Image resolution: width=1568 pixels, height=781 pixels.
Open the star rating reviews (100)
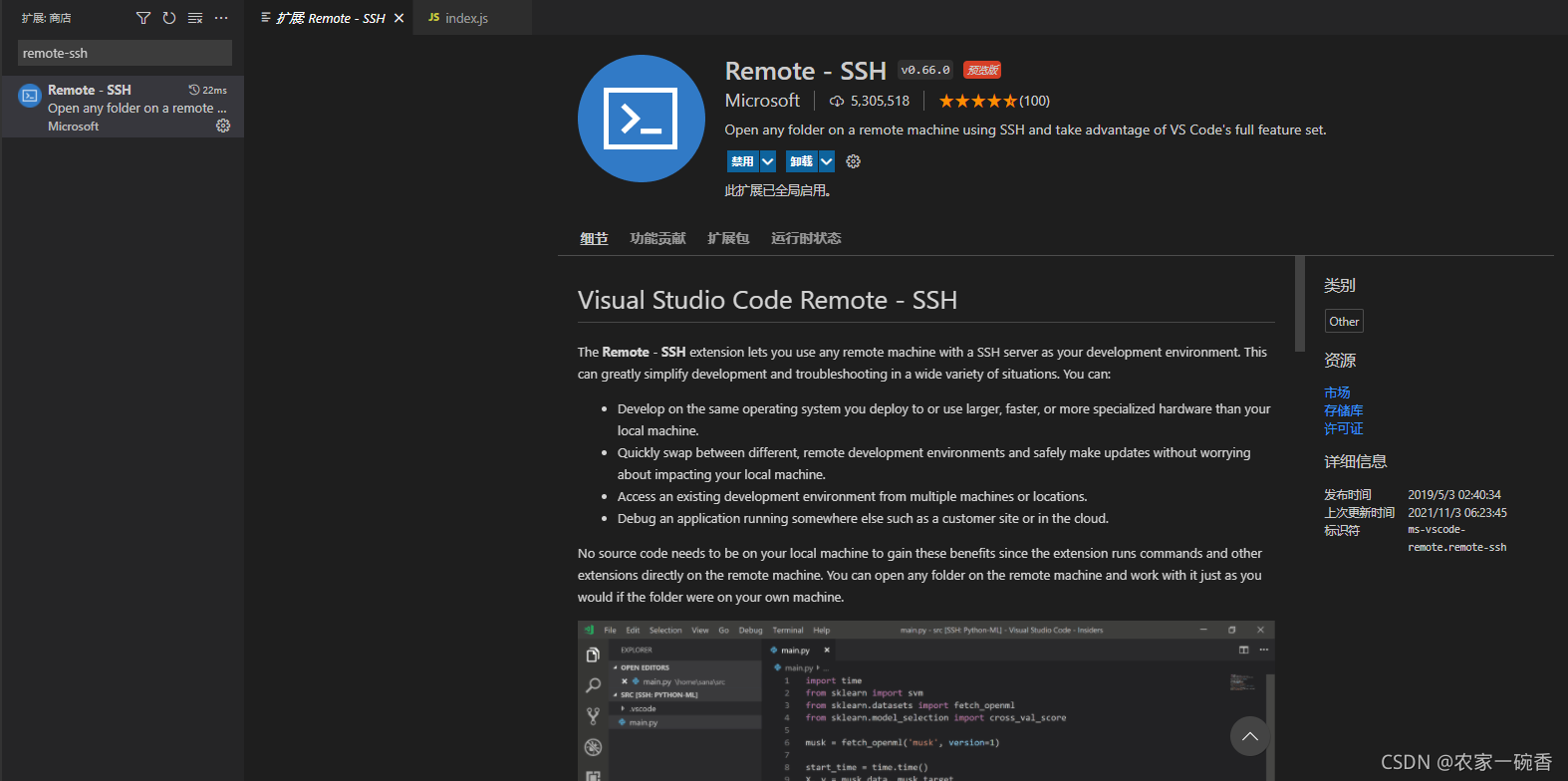point(994,101)
